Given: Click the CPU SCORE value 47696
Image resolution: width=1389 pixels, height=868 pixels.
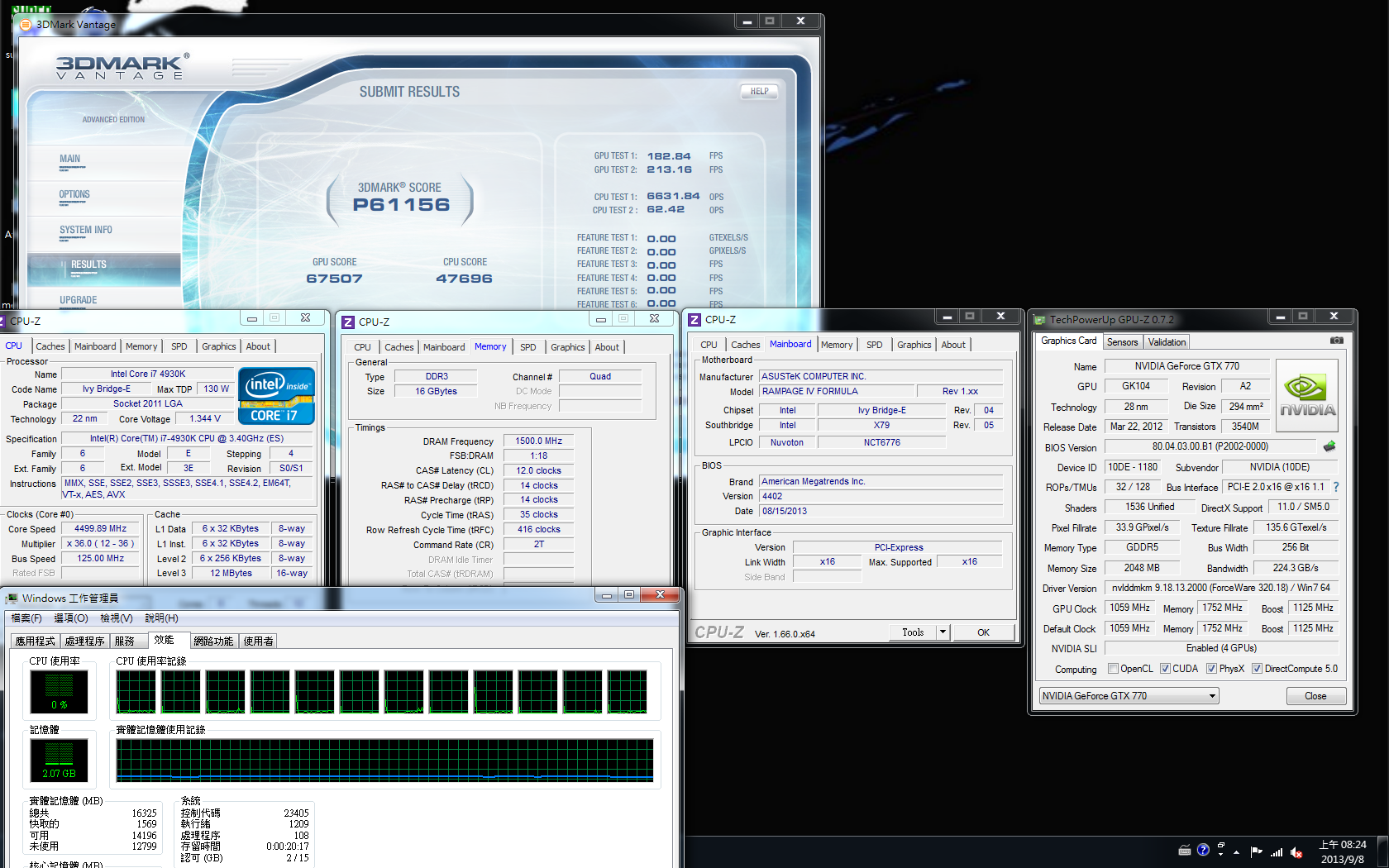Looking at the screenshot, I should (x=464, y=279).
